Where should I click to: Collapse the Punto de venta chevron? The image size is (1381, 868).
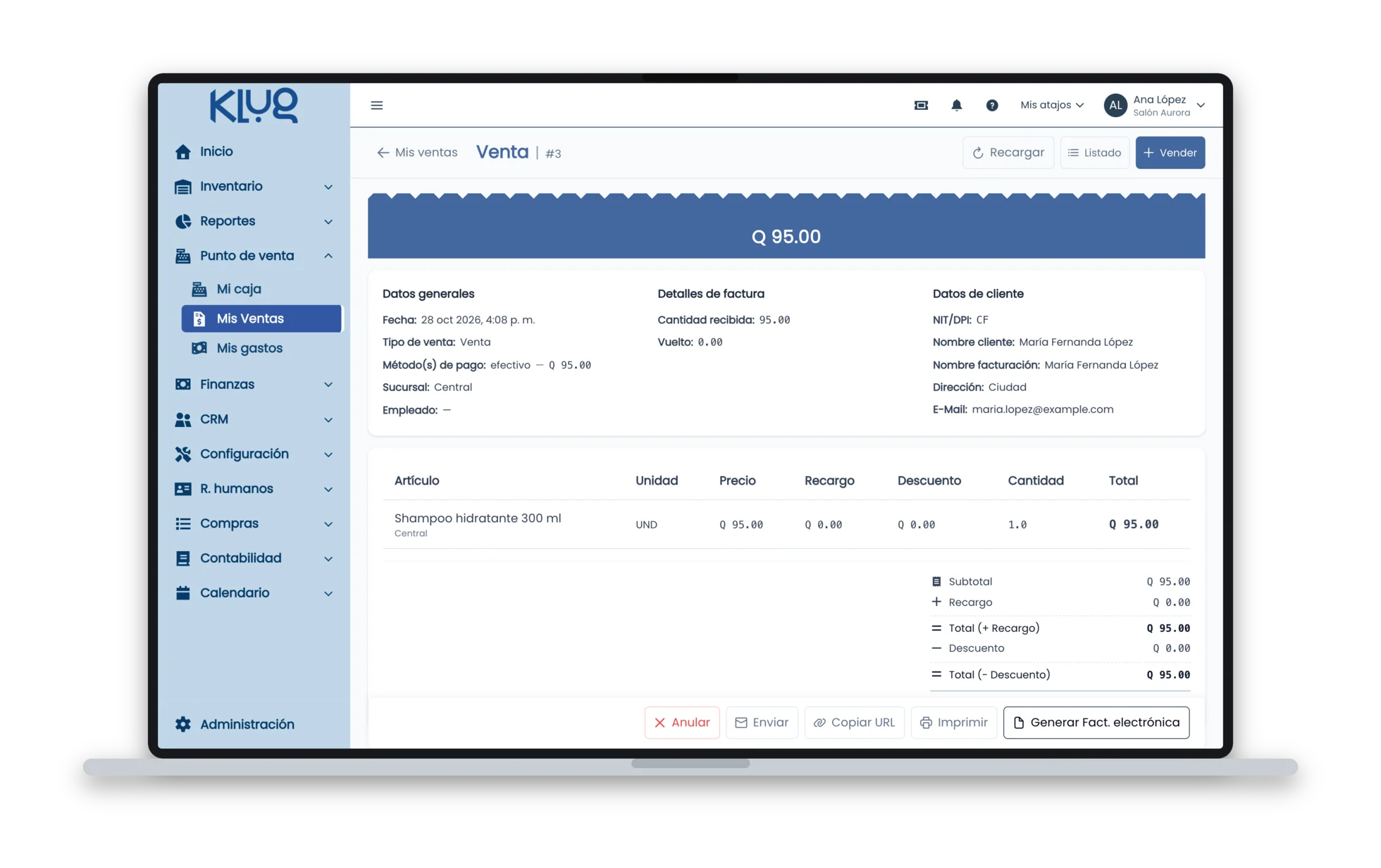pos(328,256)
